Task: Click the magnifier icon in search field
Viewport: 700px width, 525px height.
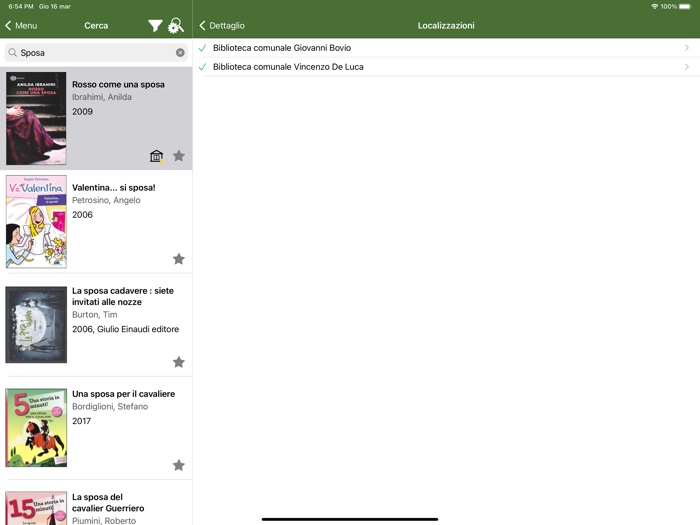Action: (x=12, y=53)
